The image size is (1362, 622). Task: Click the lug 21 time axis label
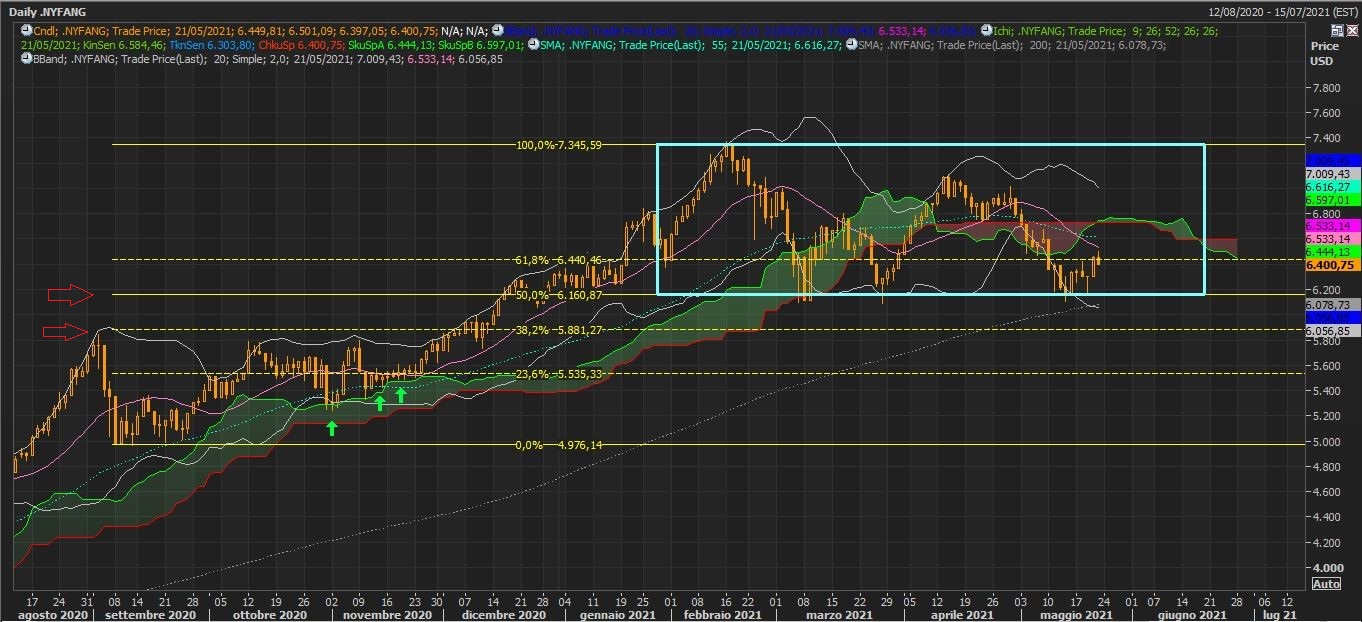(1280, 615)
